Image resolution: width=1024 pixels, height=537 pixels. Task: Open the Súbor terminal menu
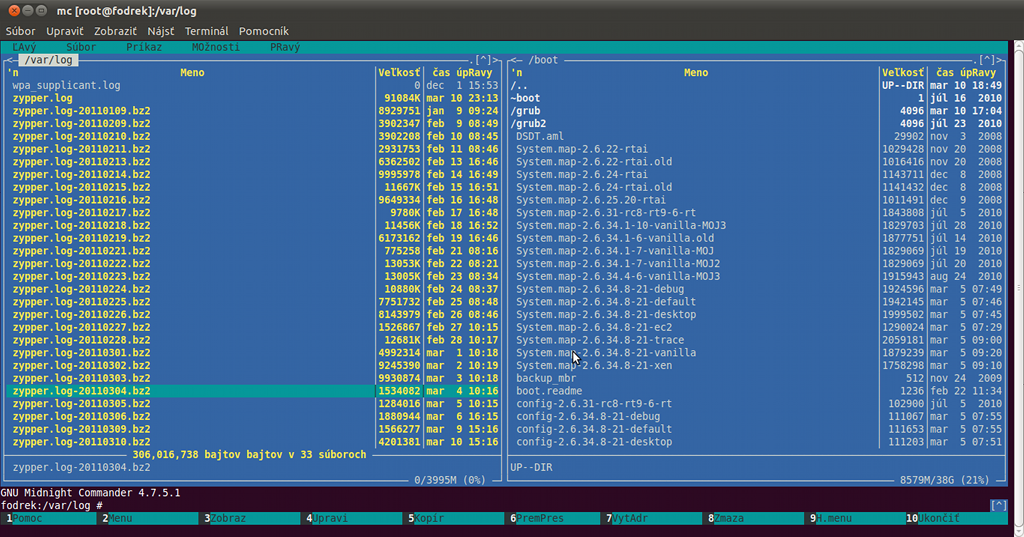coord(20,31)
